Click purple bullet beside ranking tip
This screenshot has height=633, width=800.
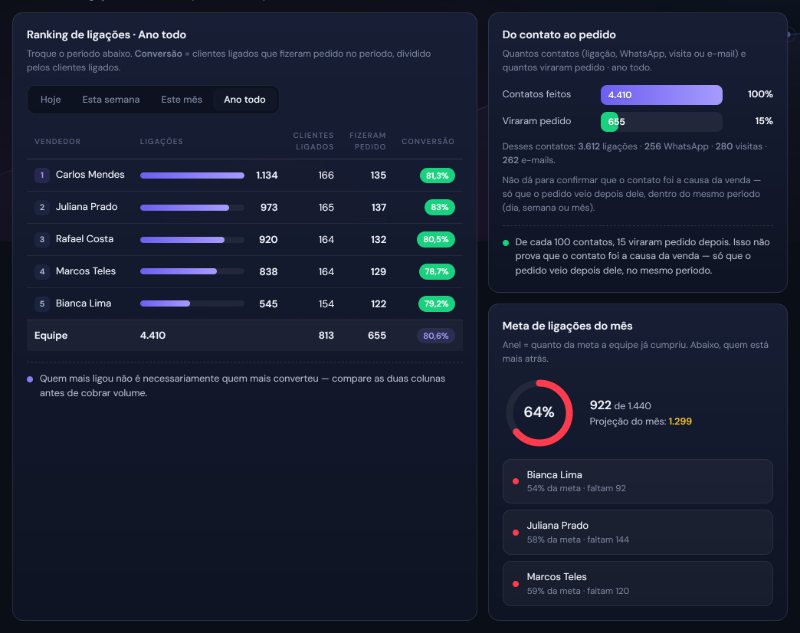30,379
